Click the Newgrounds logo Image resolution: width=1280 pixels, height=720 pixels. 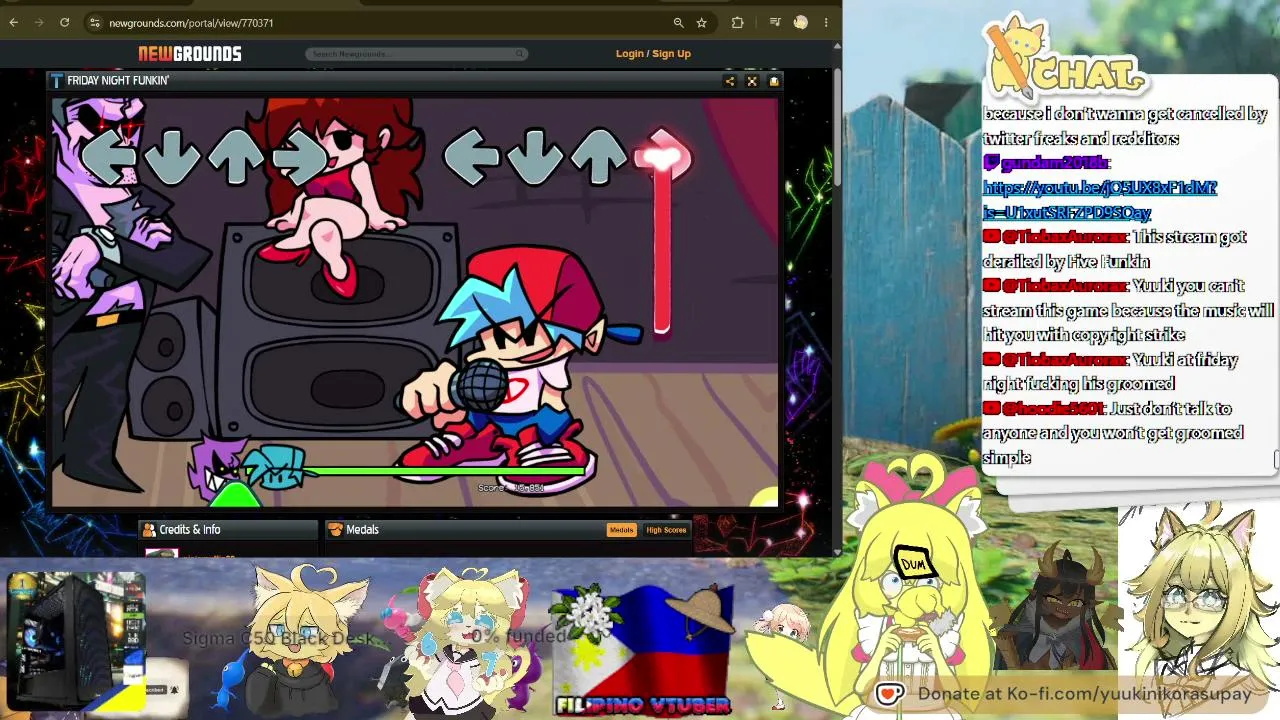[x=189, y=54]
